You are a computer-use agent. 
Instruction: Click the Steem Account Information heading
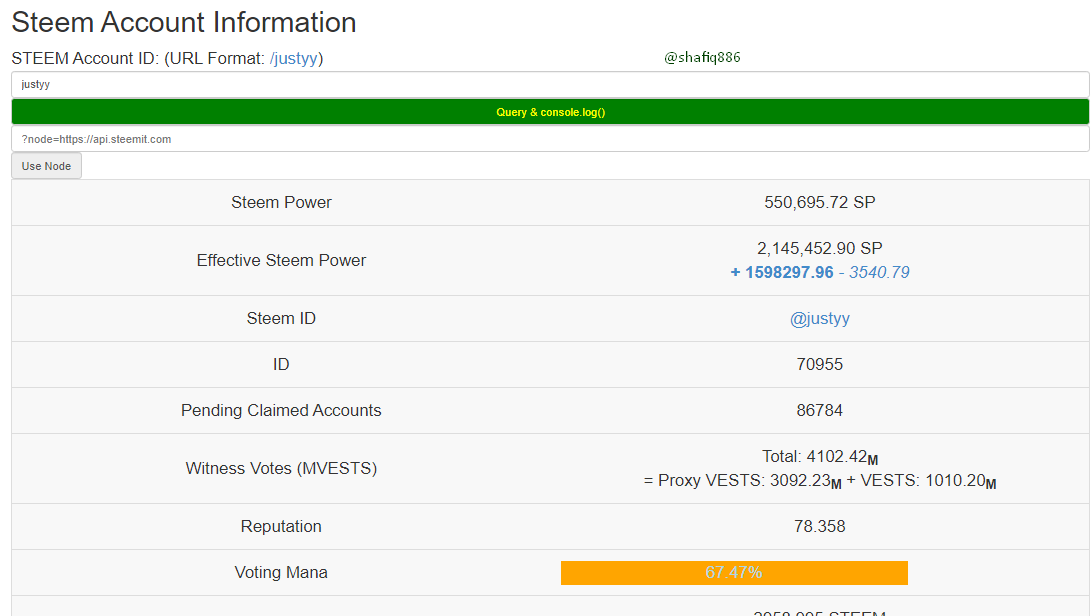click(x=184, y=22)
